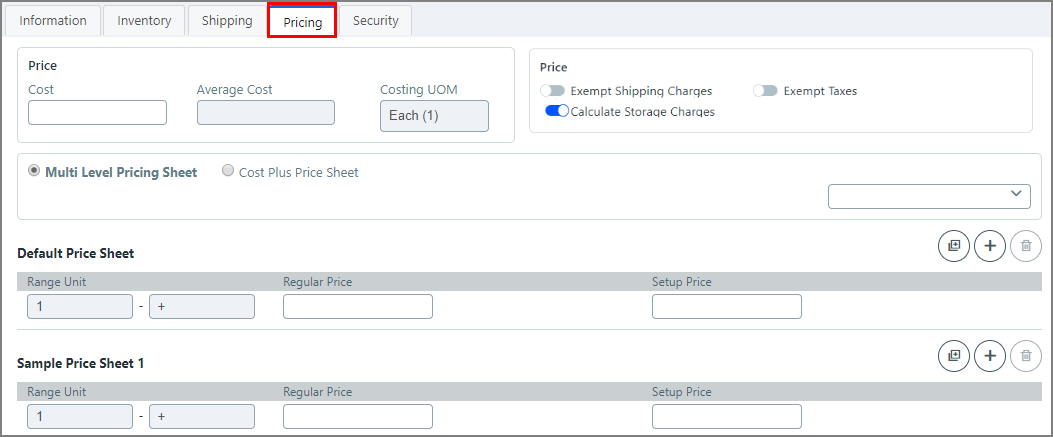Click the Sample Price Sheet 1 Setup Price field

[x=727, y=417]
